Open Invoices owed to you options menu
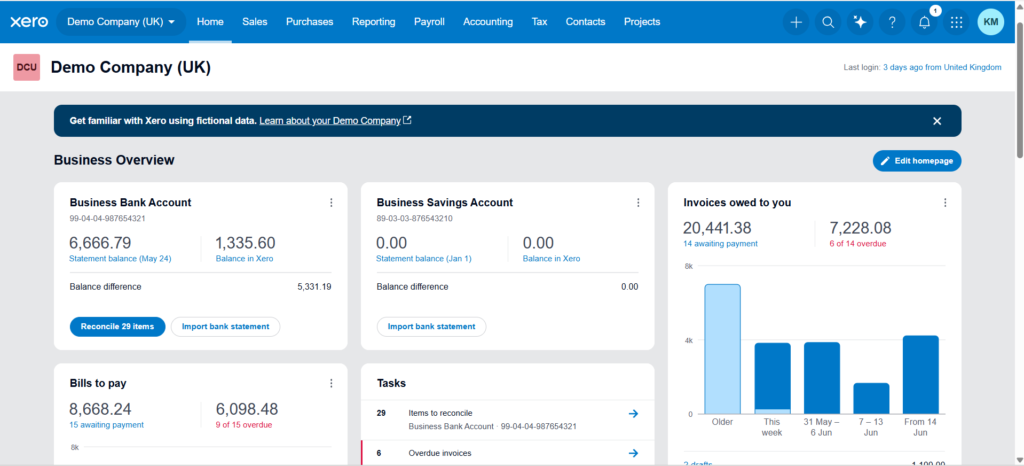 945,203
